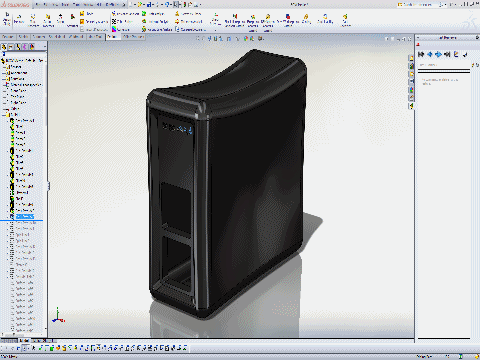This screenshot has width=480, height=360.
Task: Run the Deviation Analysis tool in the ribbon
Action: click(x=94, y=22)
